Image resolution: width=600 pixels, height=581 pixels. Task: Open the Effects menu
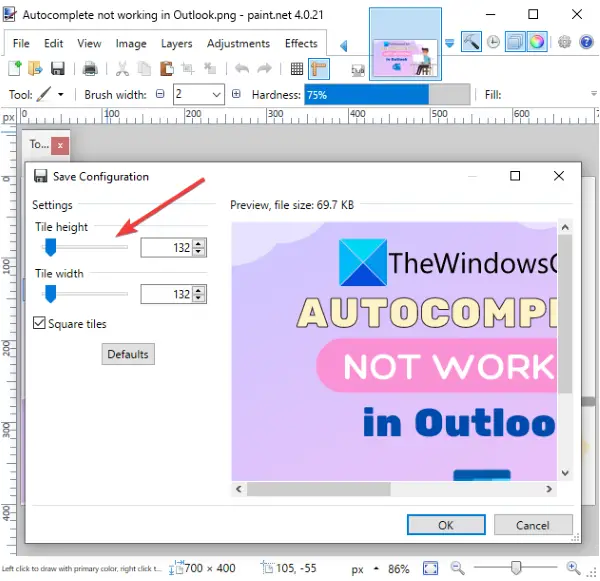(x=301, y=44)
